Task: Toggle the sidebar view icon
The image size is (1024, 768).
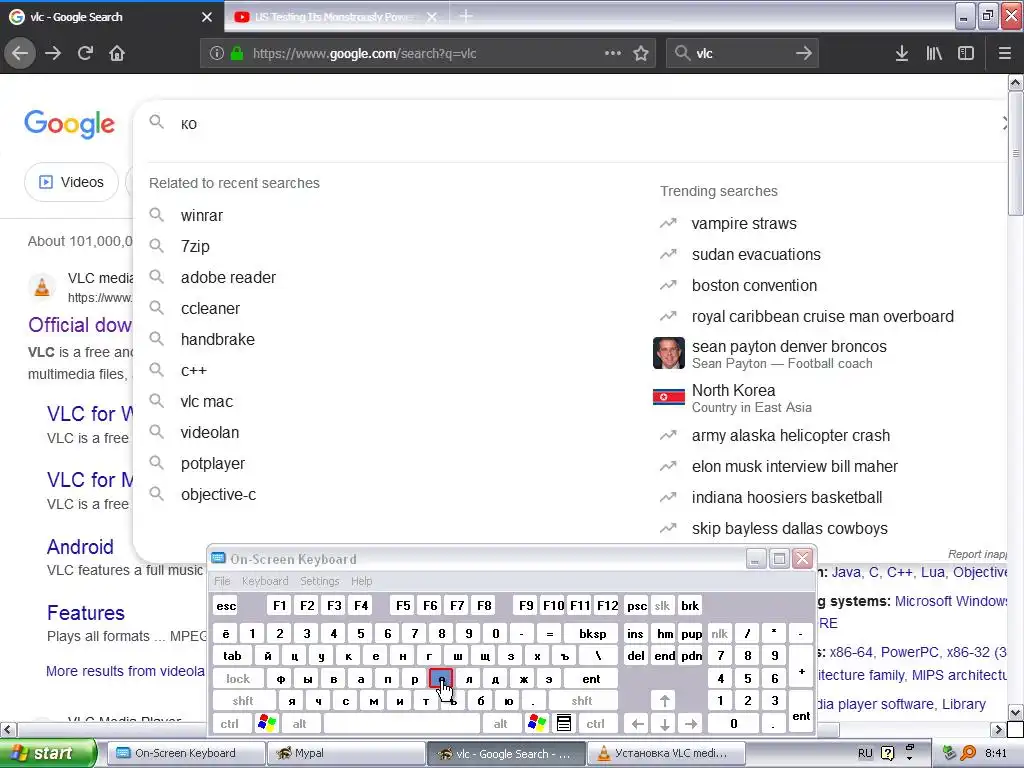Action: point(966,54)
